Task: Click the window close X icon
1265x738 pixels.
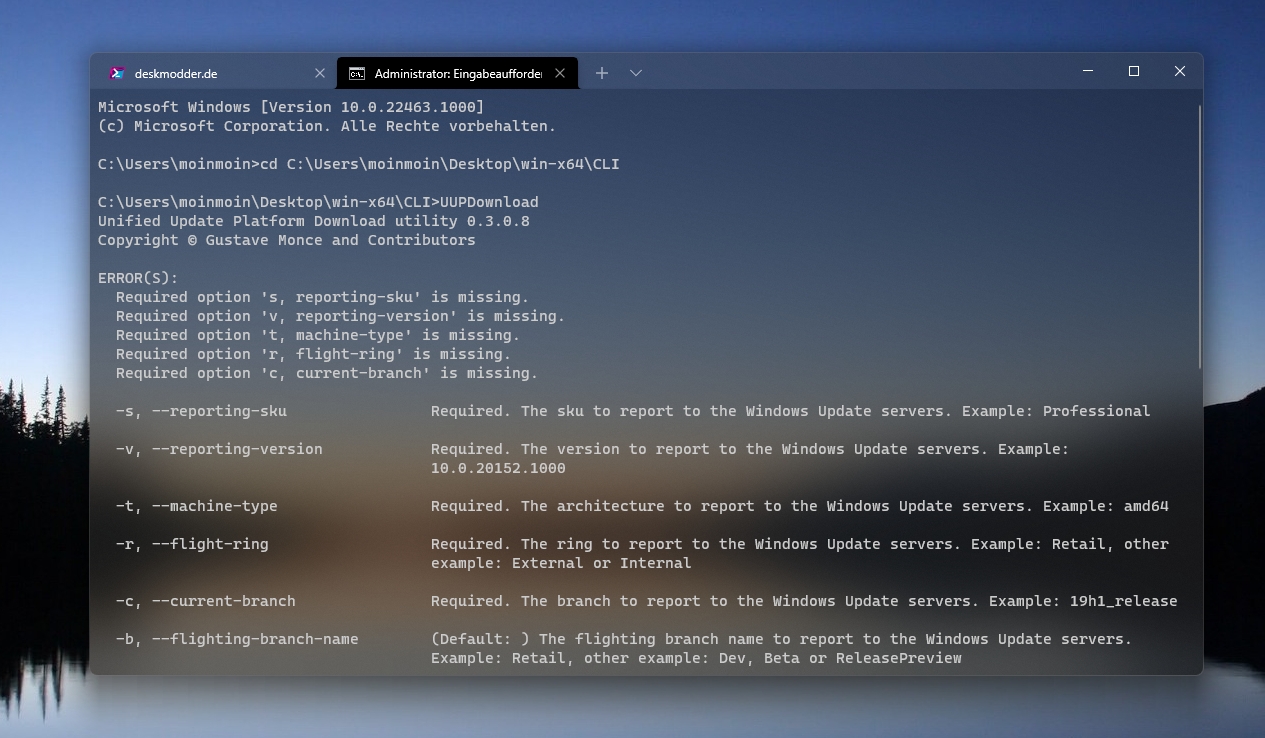Action: (x=1180, y=71)
